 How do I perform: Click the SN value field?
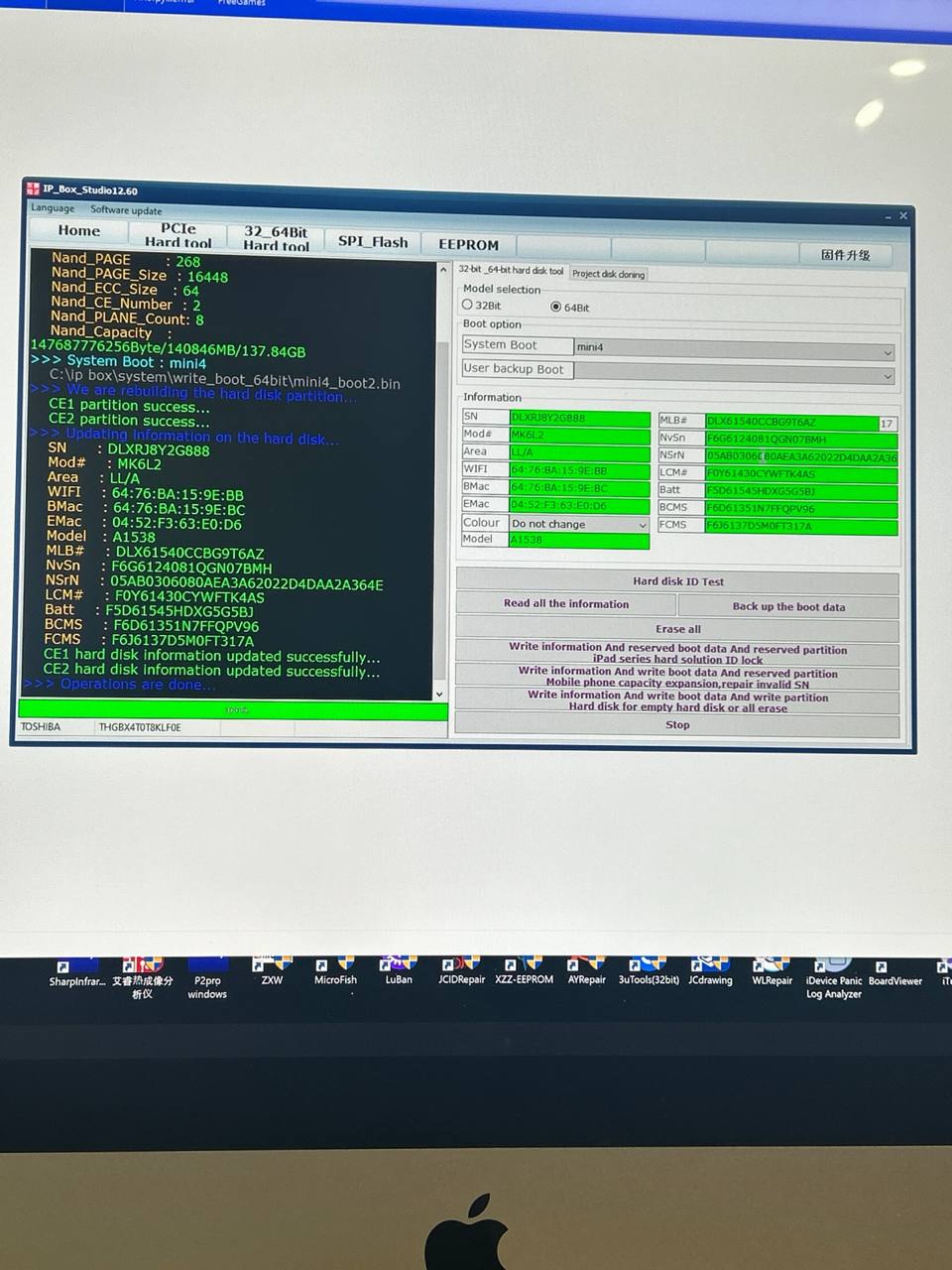coord(579,418)
